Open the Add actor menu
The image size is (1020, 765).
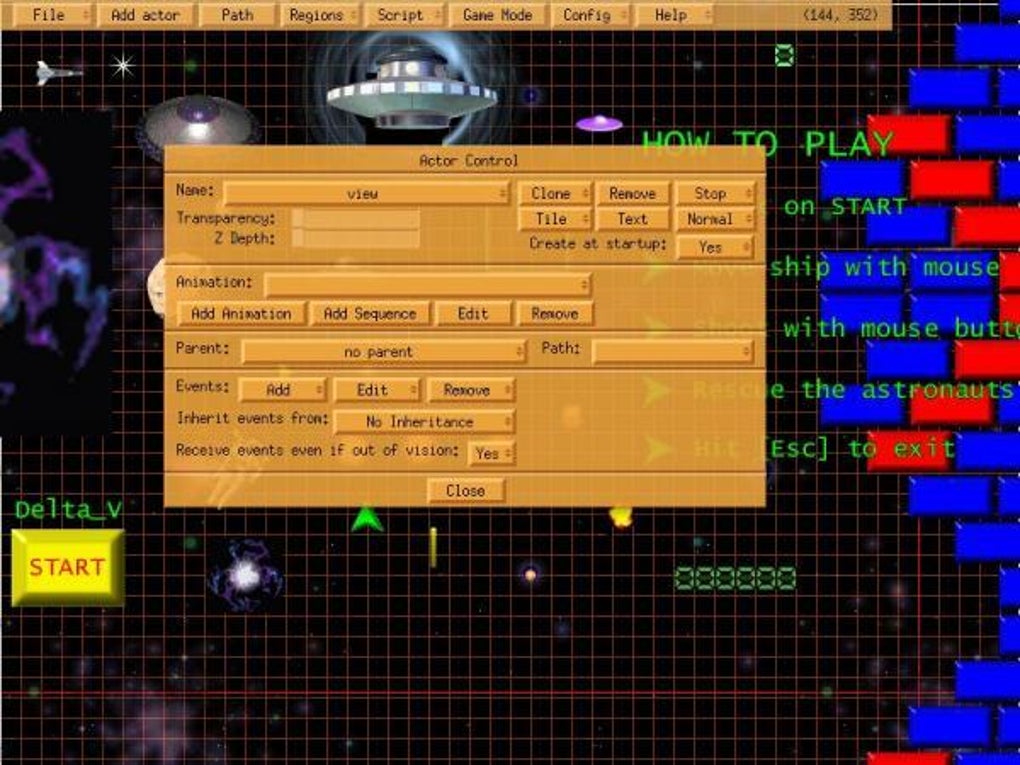146,14
